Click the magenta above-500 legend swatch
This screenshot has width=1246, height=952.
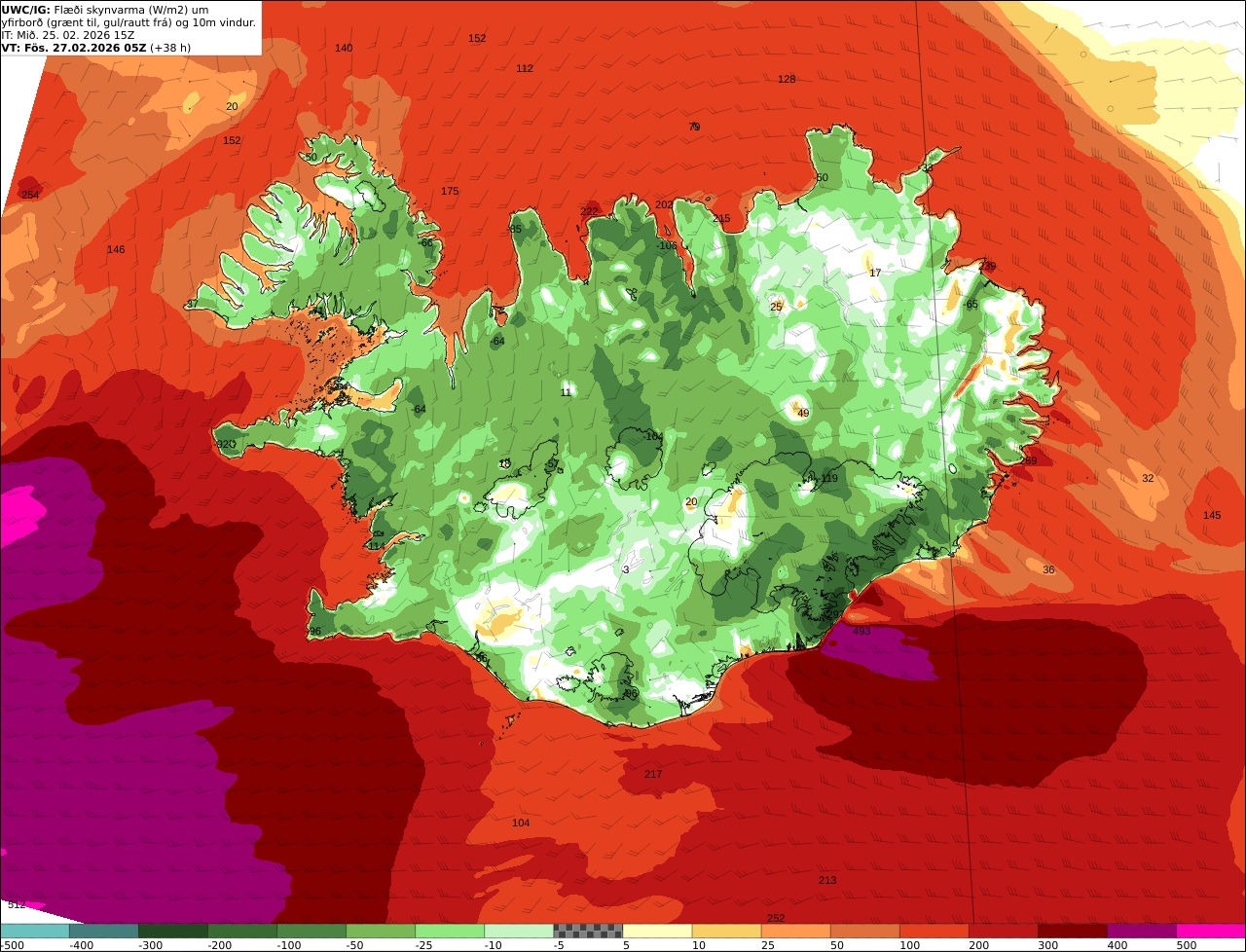pyautogui.click(x=1211, y=931)
